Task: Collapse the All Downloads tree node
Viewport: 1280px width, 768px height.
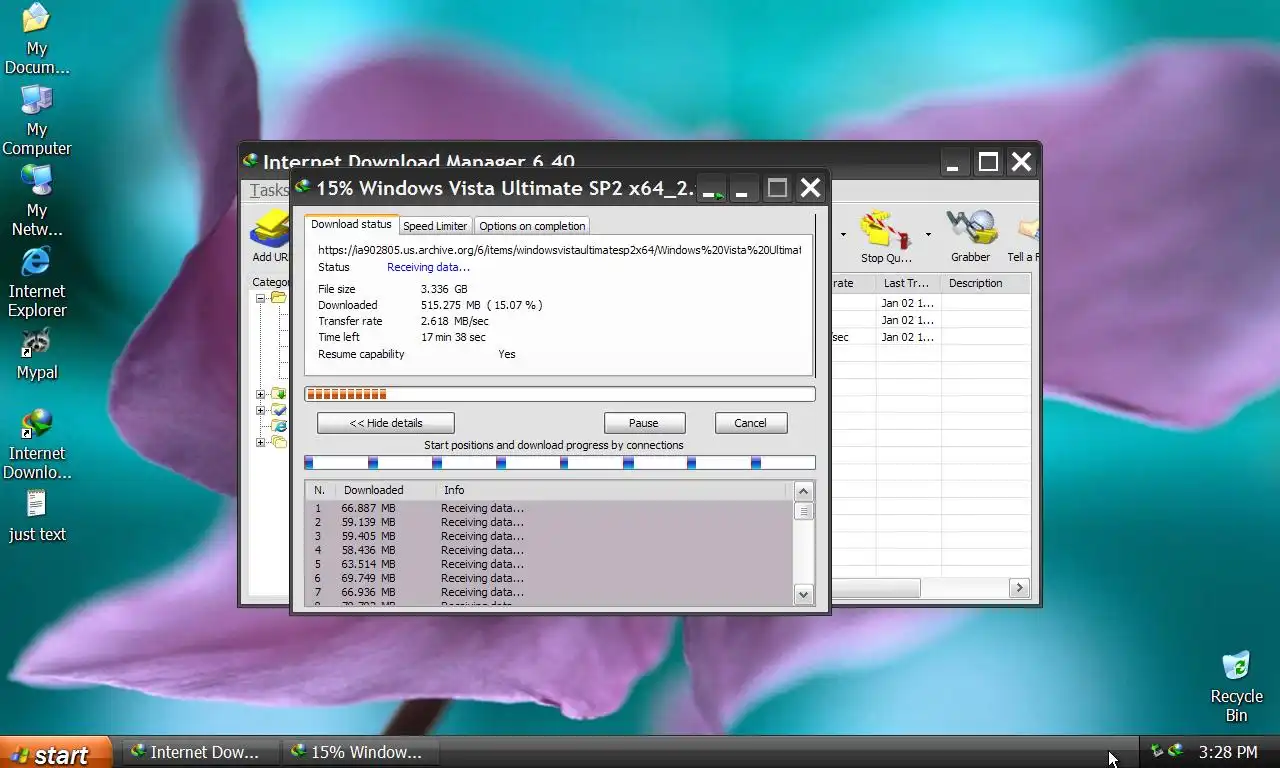Action: point(260,298)
